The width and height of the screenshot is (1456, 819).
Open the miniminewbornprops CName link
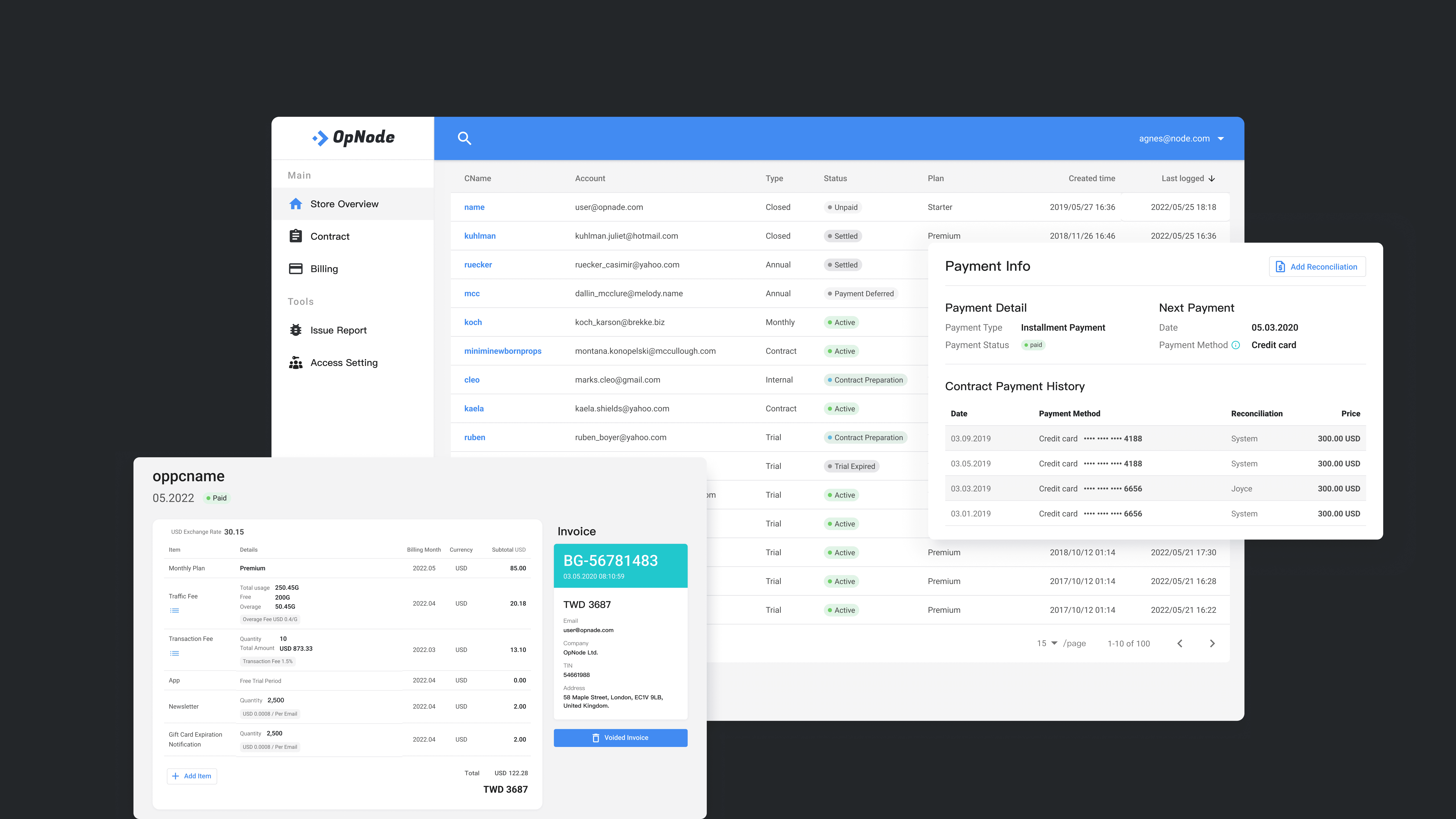503,351
